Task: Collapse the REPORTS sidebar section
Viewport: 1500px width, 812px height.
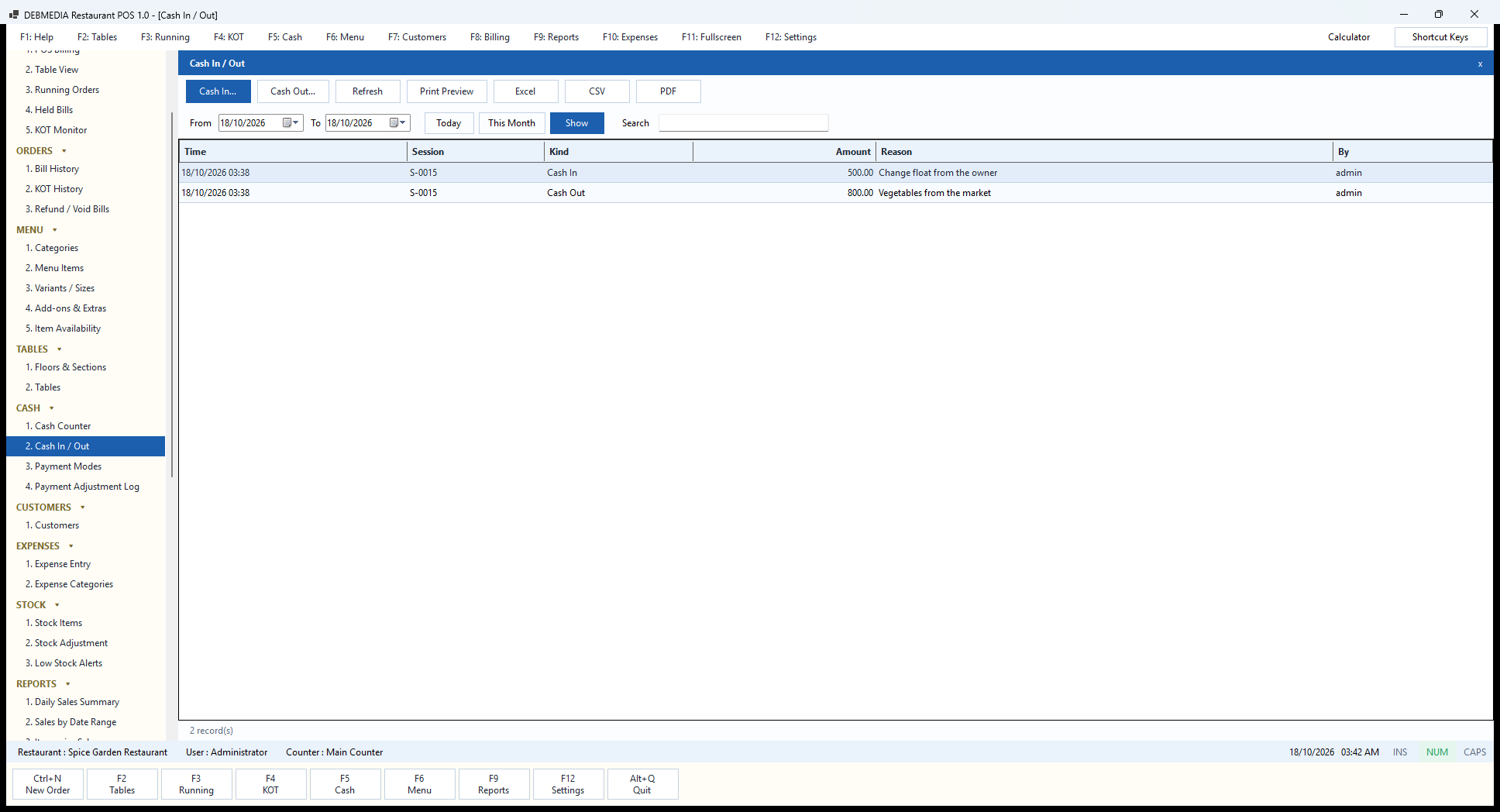Action: 67,684
